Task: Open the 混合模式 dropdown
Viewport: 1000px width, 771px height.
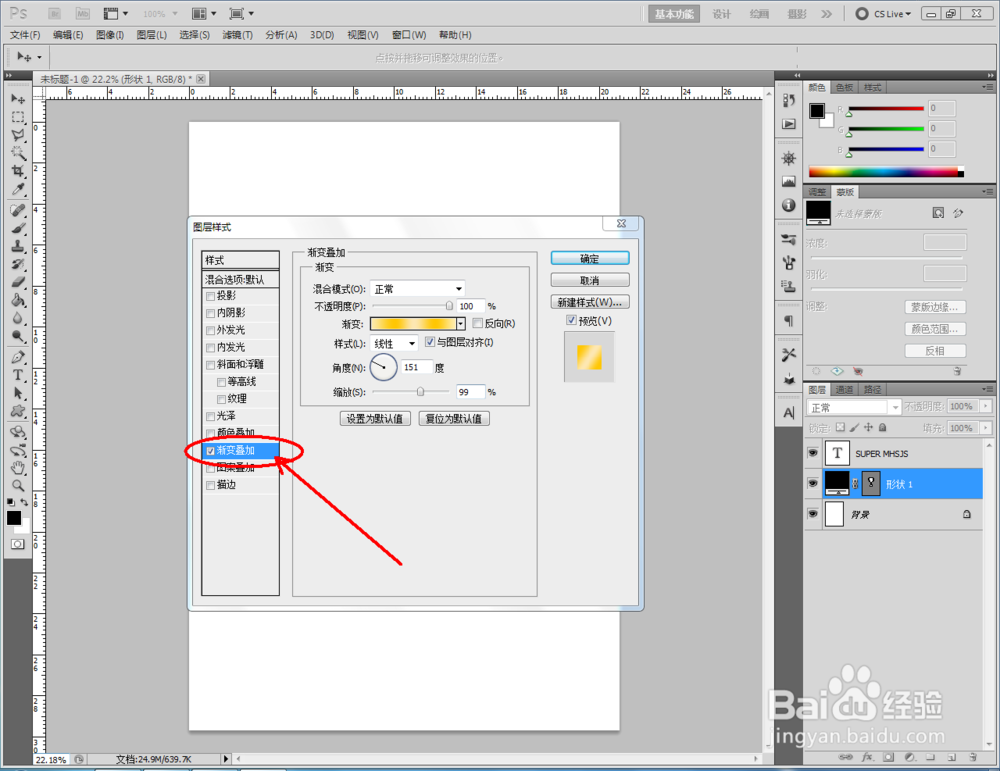Action: (x=417, y=289)
